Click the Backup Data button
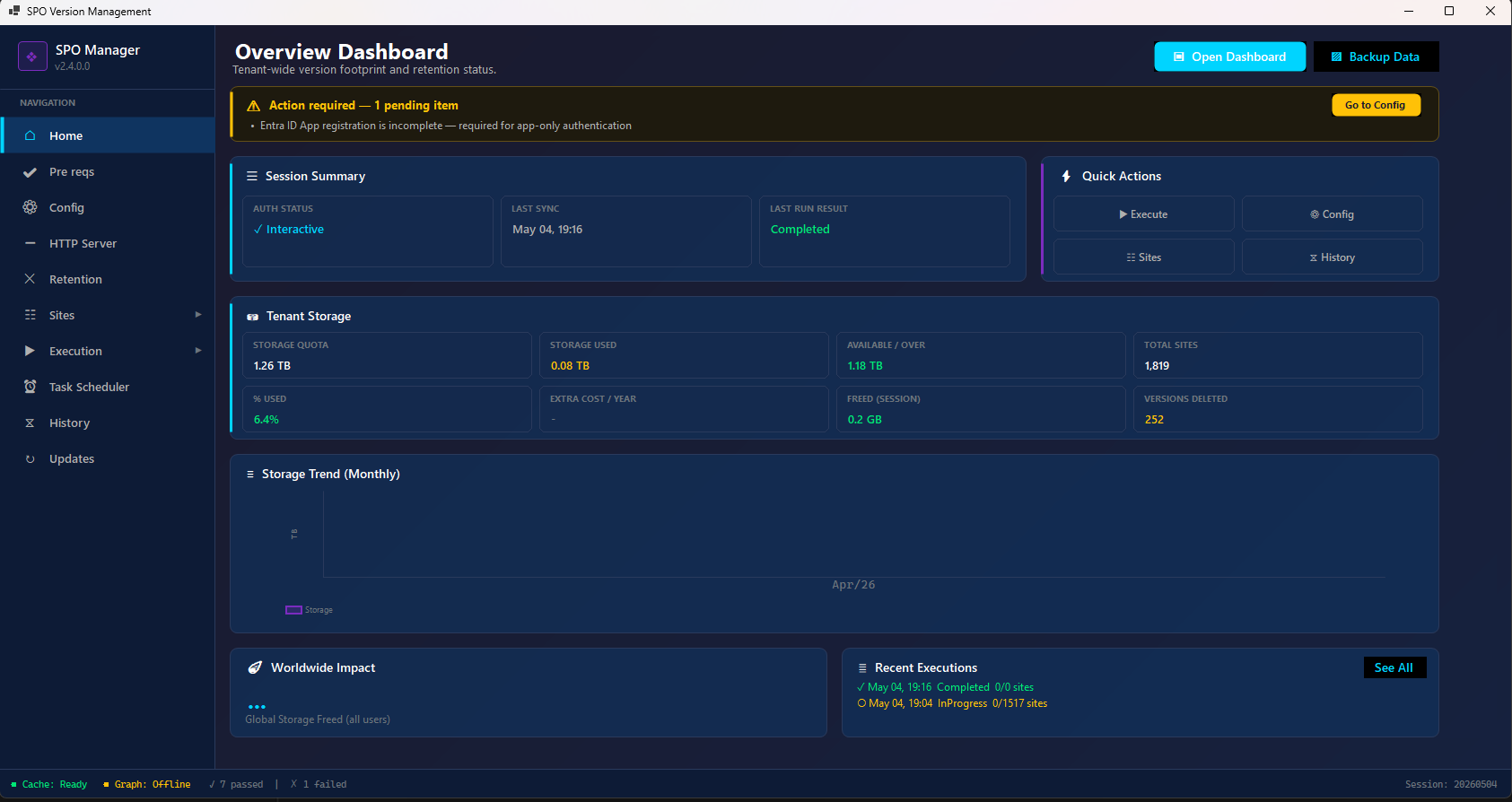Screen dimensions: 1512x802 [x=1376, y=57]
